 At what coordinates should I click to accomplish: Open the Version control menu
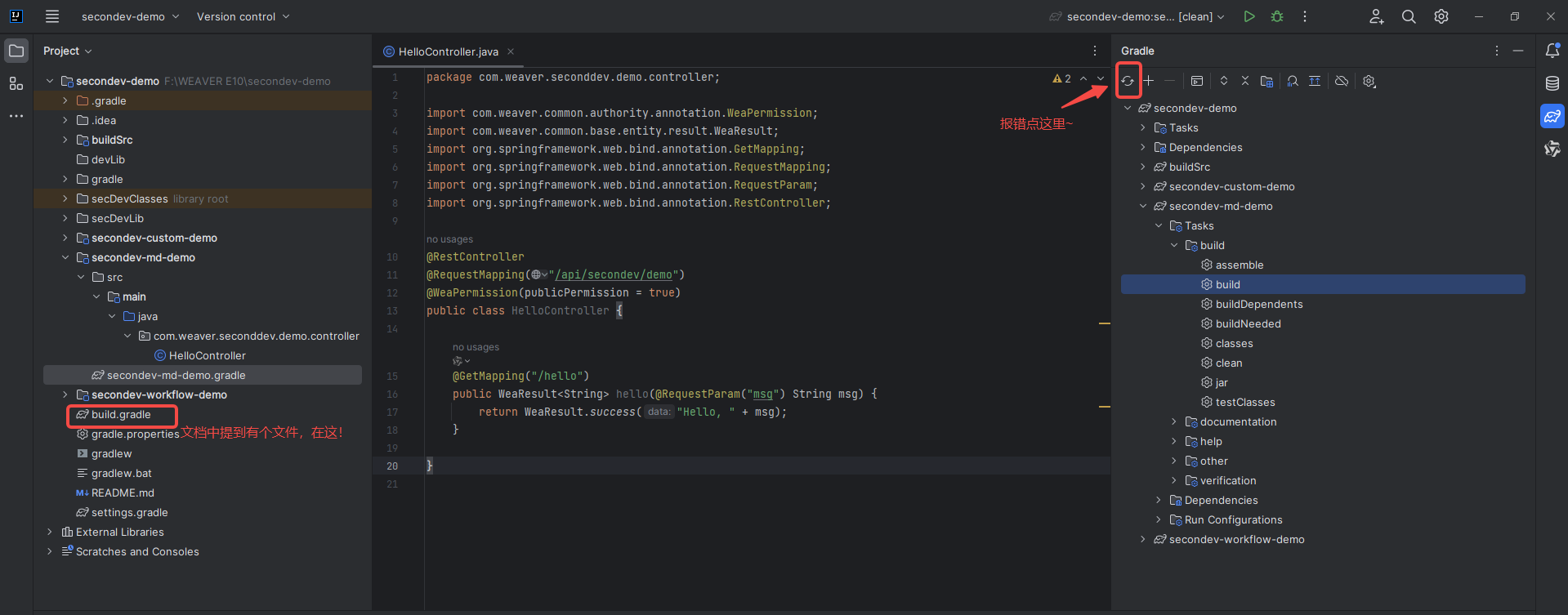[x=243, y=16]
